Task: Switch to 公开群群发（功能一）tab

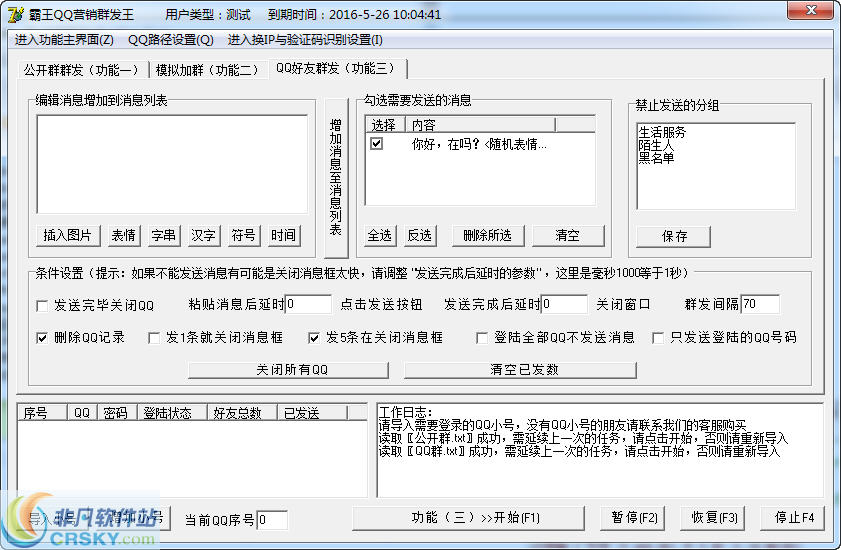Action: [81, 70]
